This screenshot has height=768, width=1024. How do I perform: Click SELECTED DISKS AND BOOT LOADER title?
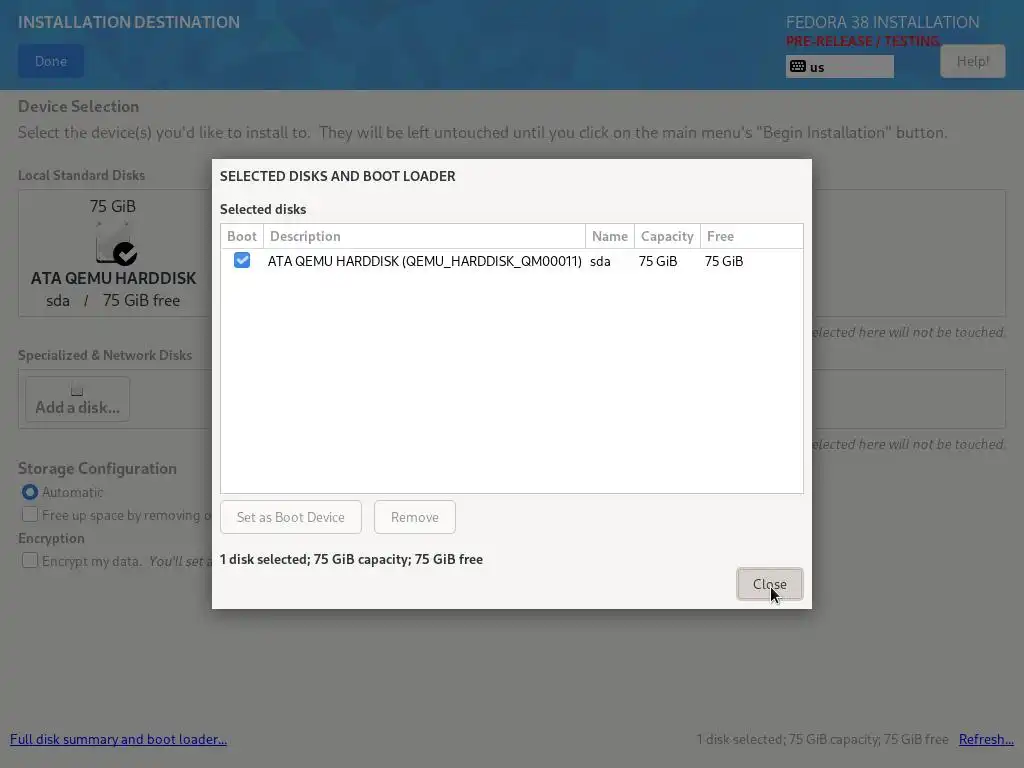click(338, 176)
